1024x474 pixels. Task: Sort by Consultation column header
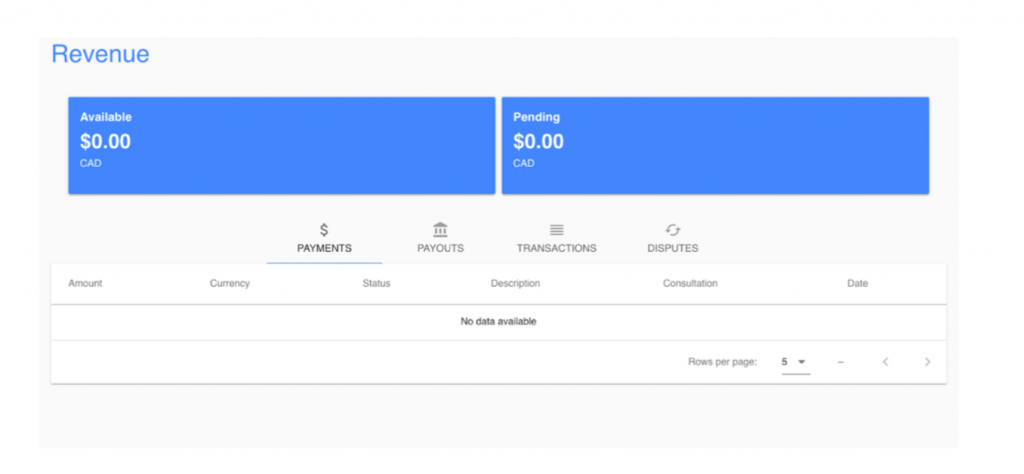pyautogui.click(x=690, y=283)
